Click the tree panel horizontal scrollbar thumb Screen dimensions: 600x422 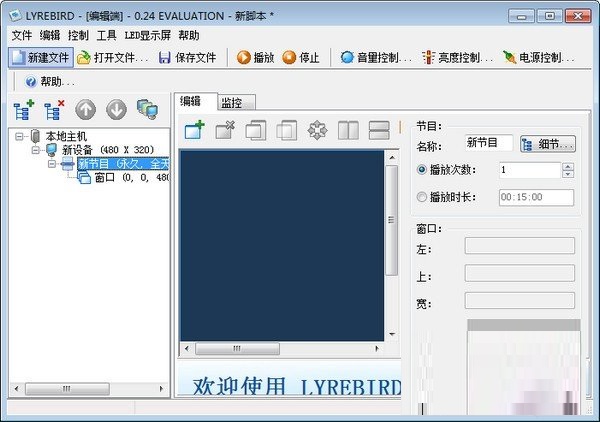(x=67, y=389)
